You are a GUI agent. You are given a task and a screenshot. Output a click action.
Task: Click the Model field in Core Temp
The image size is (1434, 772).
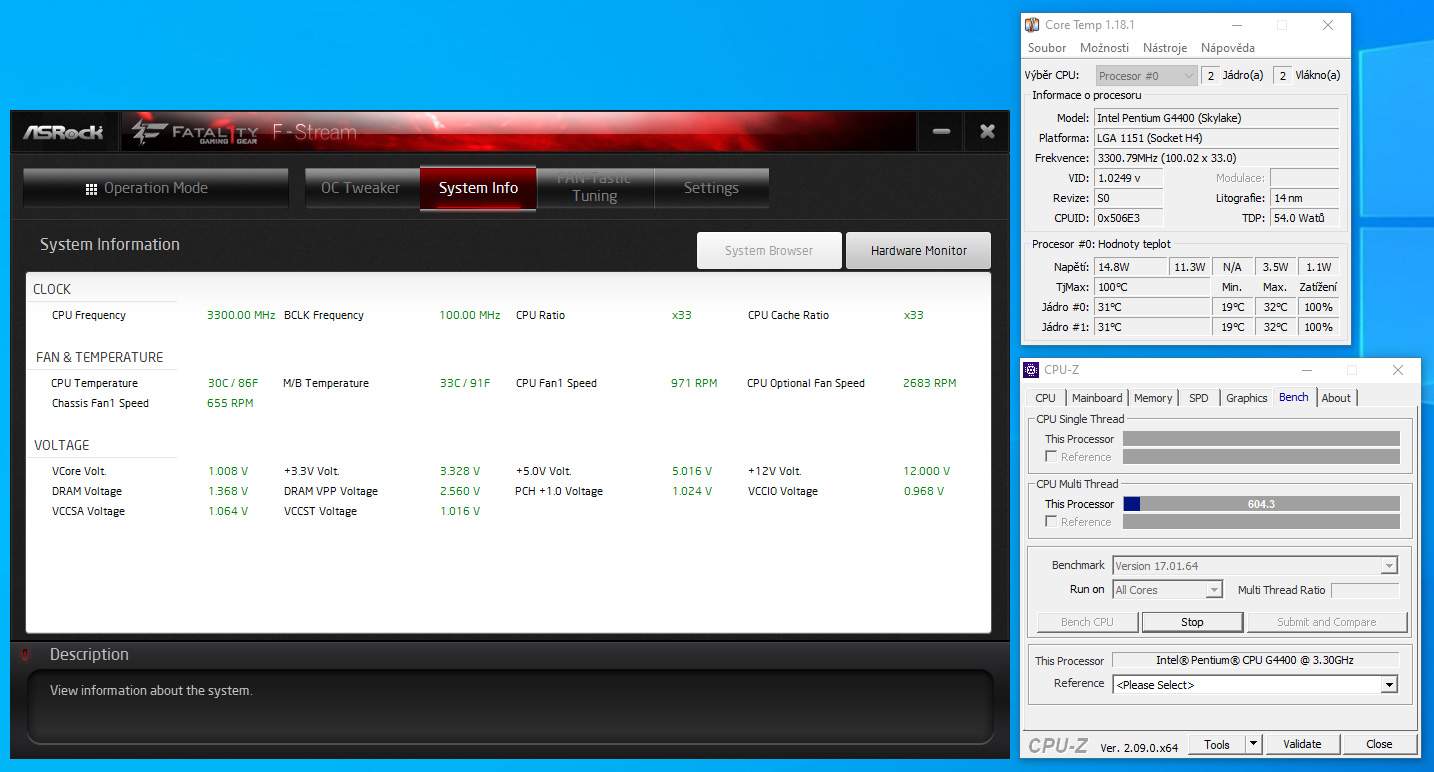(1216, 118)
